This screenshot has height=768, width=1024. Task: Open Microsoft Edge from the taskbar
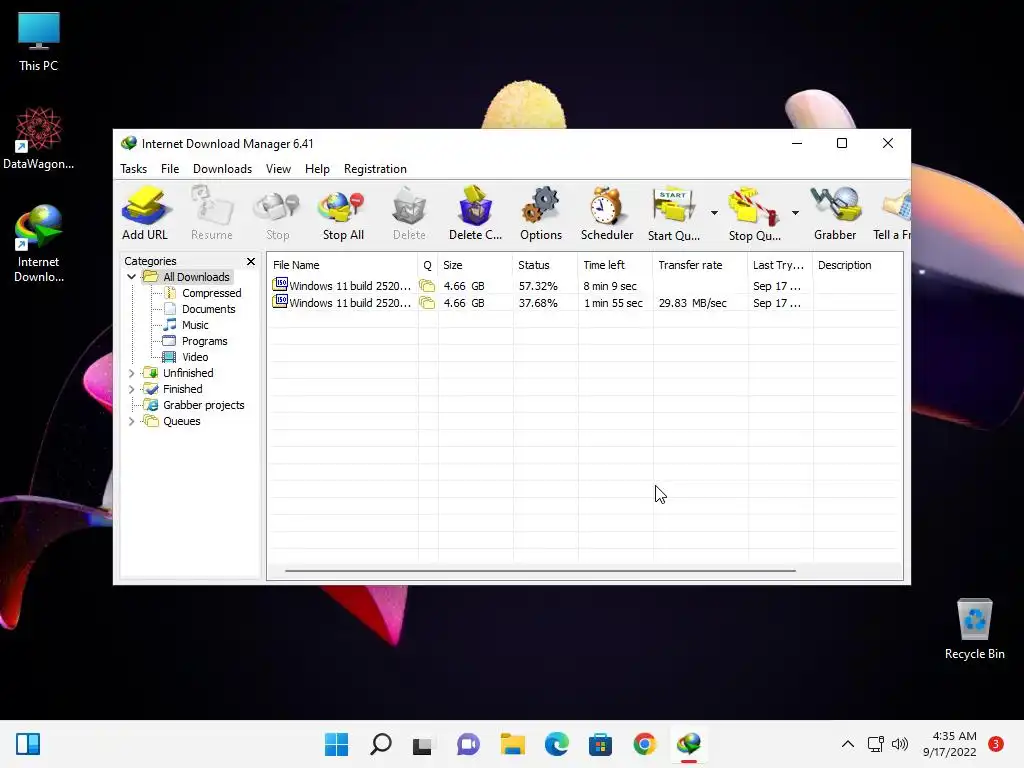[x=556, y=744]
